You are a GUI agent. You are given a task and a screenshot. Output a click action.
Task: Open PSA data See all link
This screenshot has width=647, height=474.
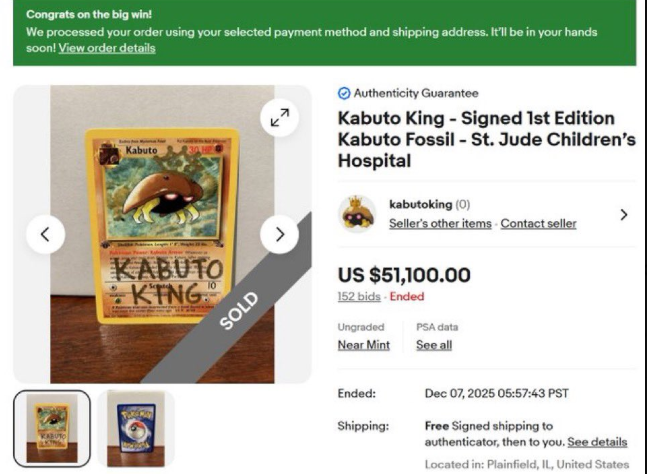coord(433,344)
